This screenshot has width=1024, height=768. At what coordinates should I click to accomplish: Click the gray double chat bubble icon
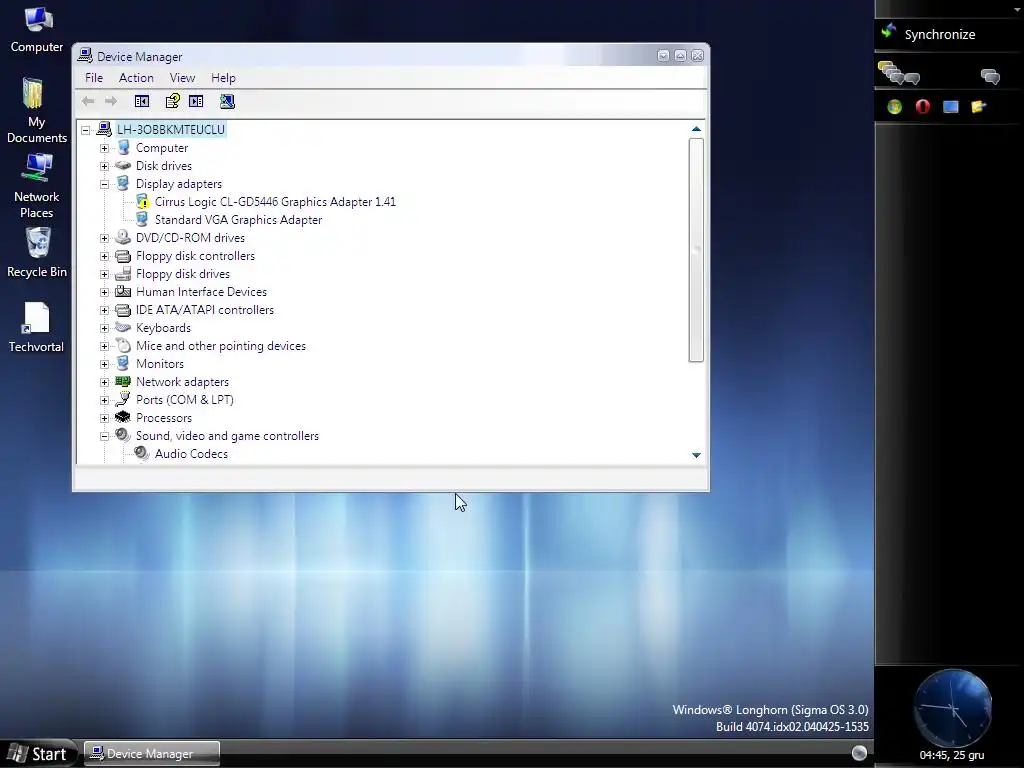pyautogui.click(x=991, y=77)
